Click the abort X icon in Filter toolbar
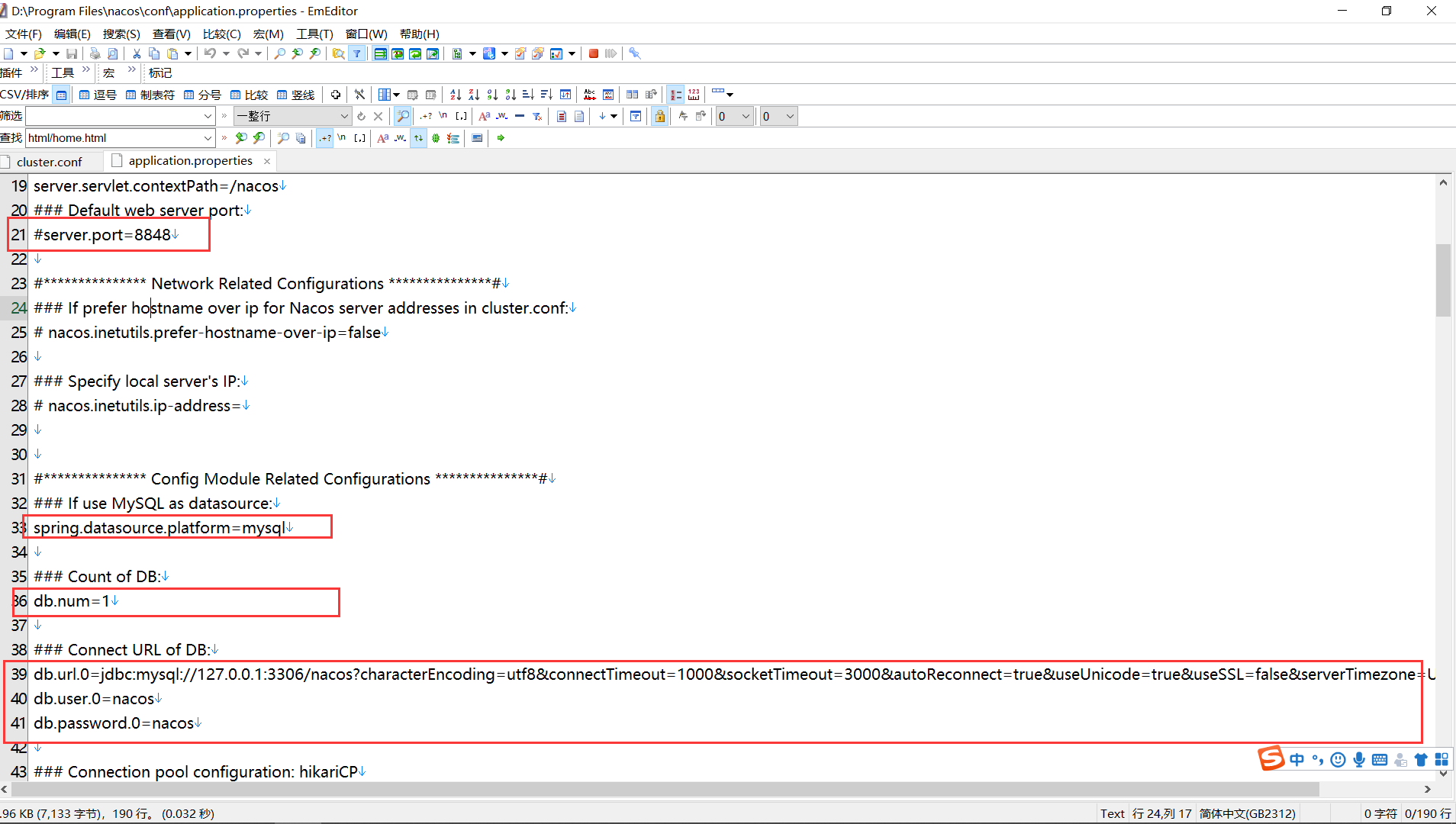 tap(378, 116)
